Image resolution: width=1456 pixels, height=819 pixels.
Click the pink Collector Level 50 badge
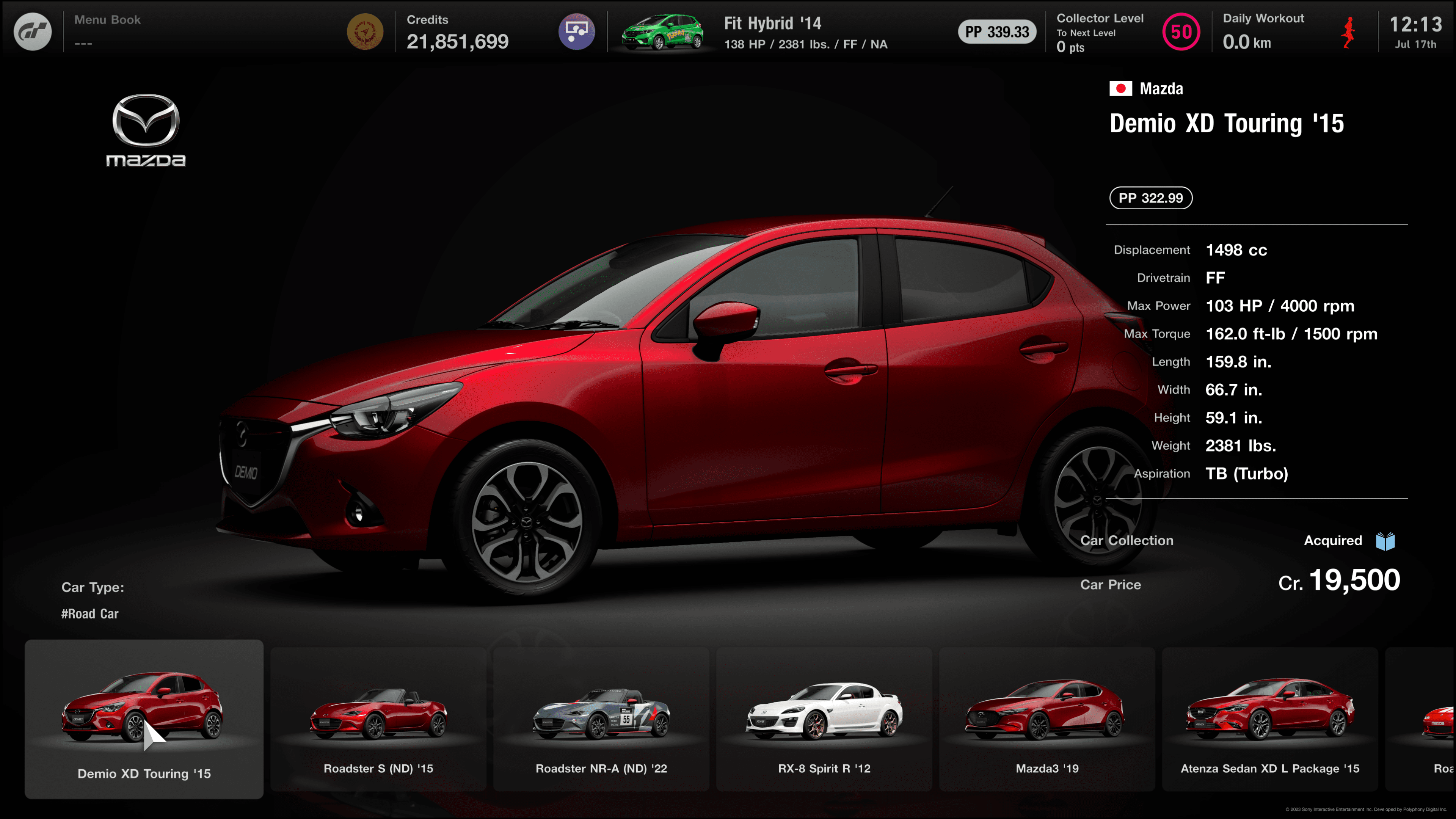(x=1181, y=31)
